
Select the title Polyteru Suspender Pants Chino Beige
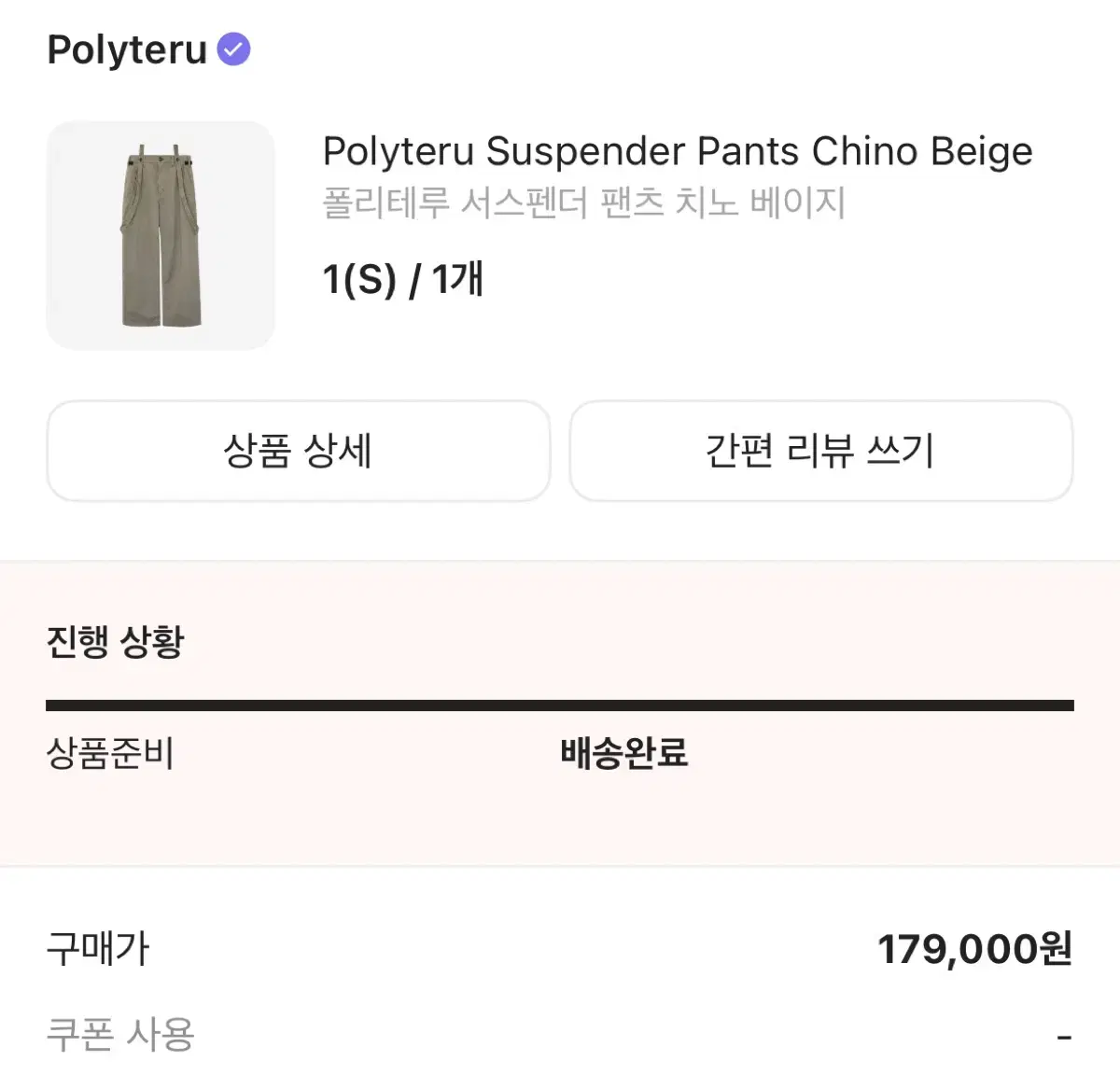pyautogui.click(x=677, y=151)
